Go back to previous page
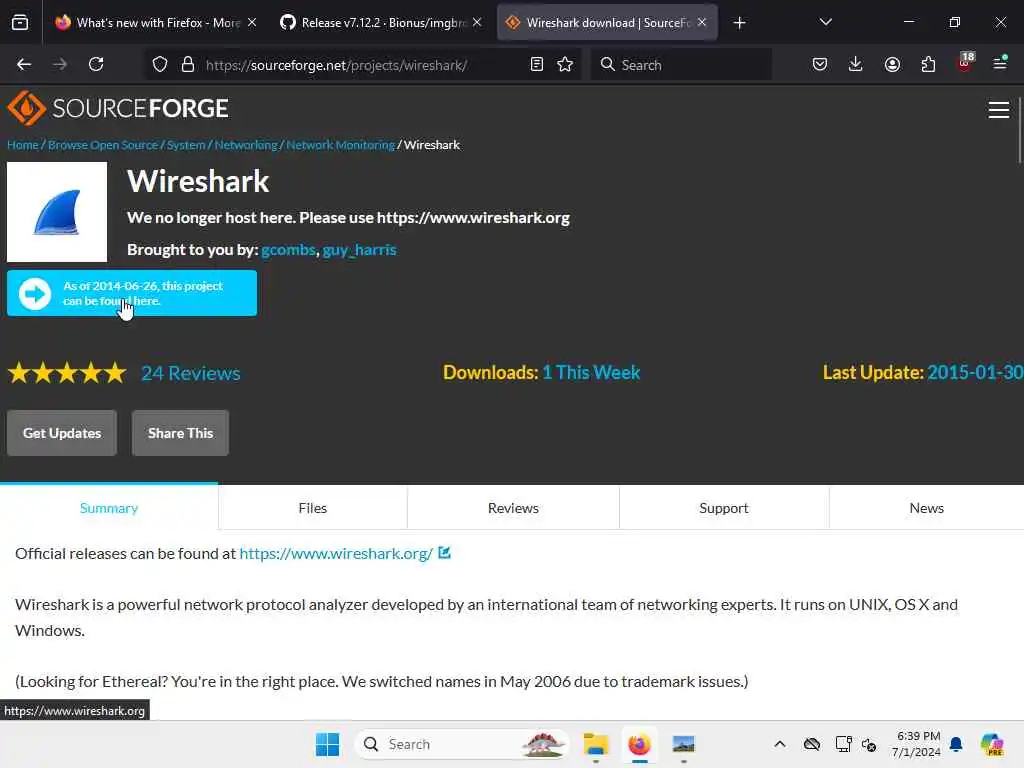Screen dimensions: 1024x768 pos(24,64)
